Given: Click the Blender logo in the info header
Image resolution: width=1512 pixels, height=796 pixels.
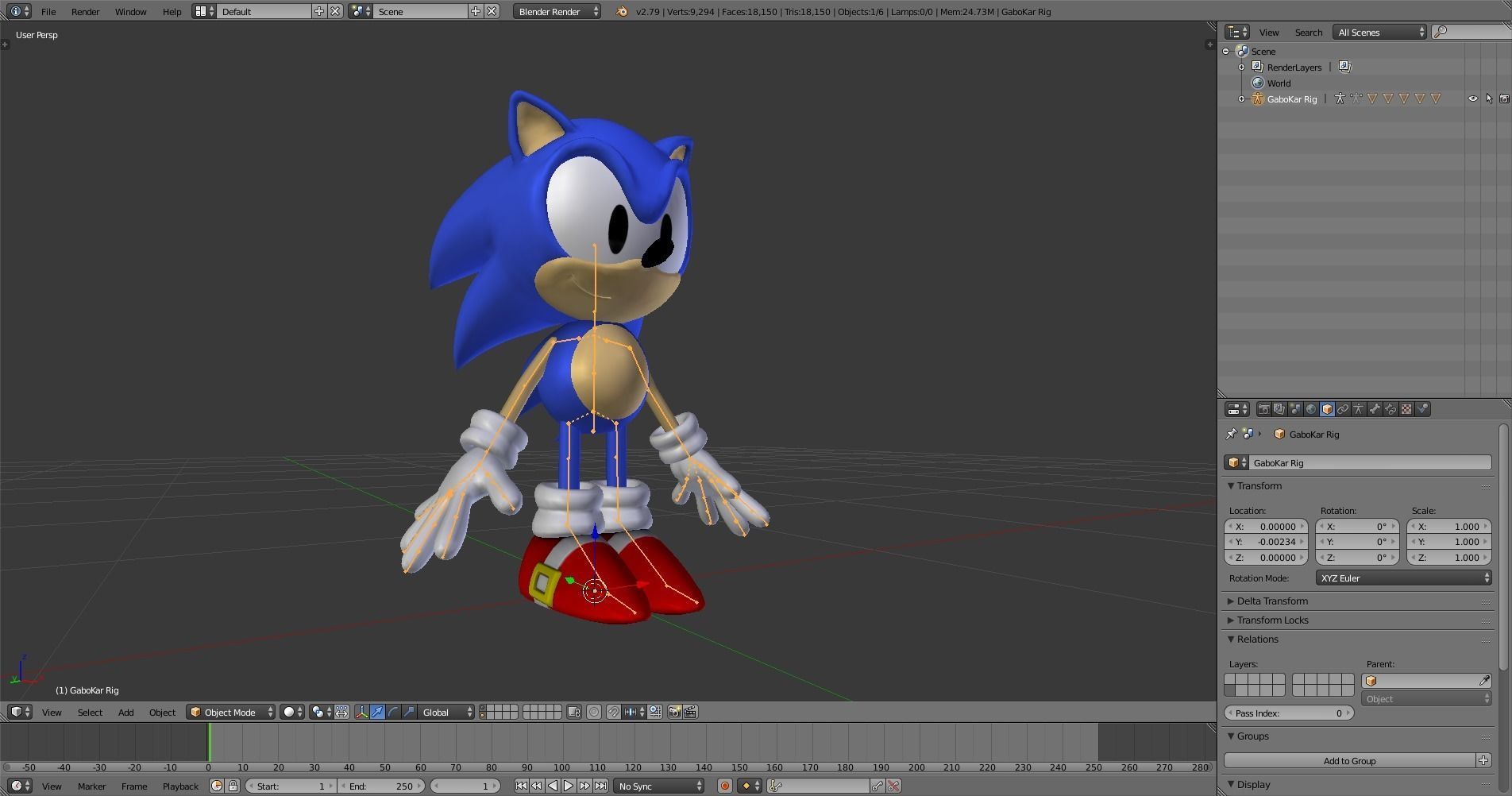Looking at the screenshot, I should coord(622,11).
